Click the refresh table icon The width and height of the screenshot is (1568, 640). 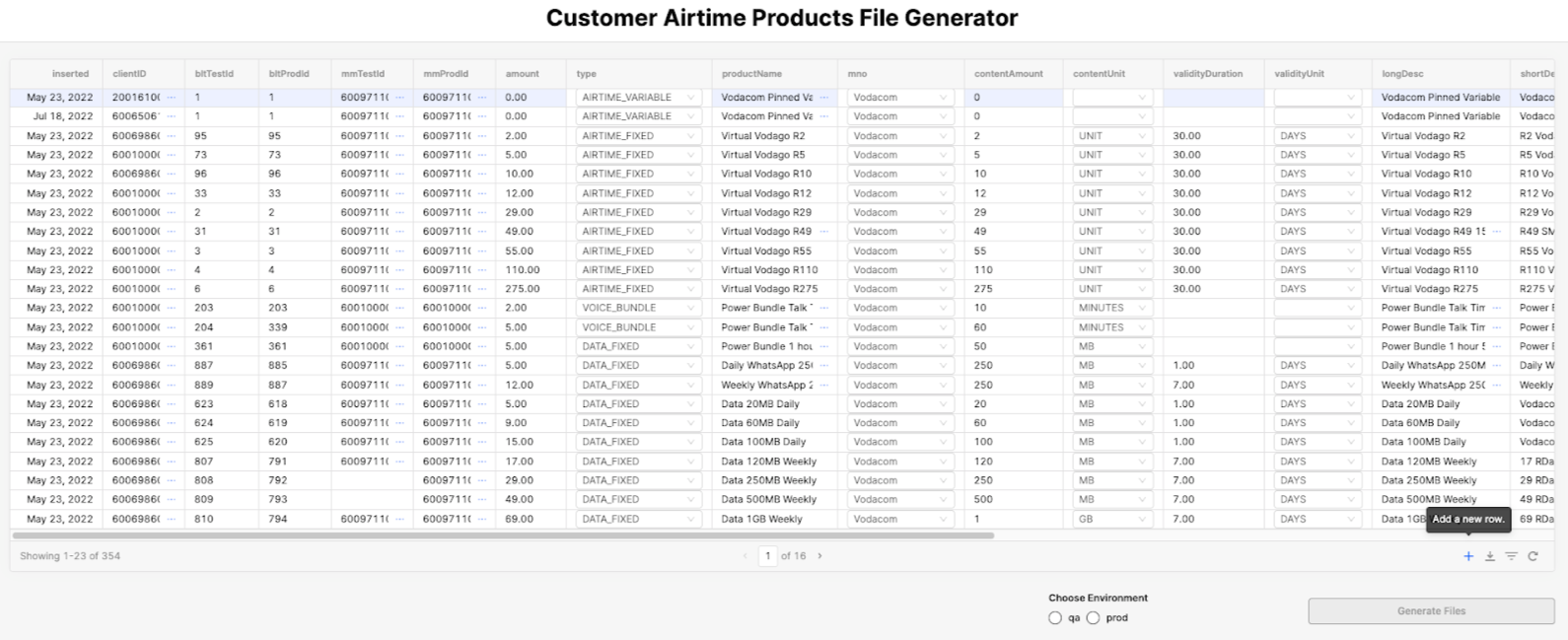click(x=1532, y=556)
